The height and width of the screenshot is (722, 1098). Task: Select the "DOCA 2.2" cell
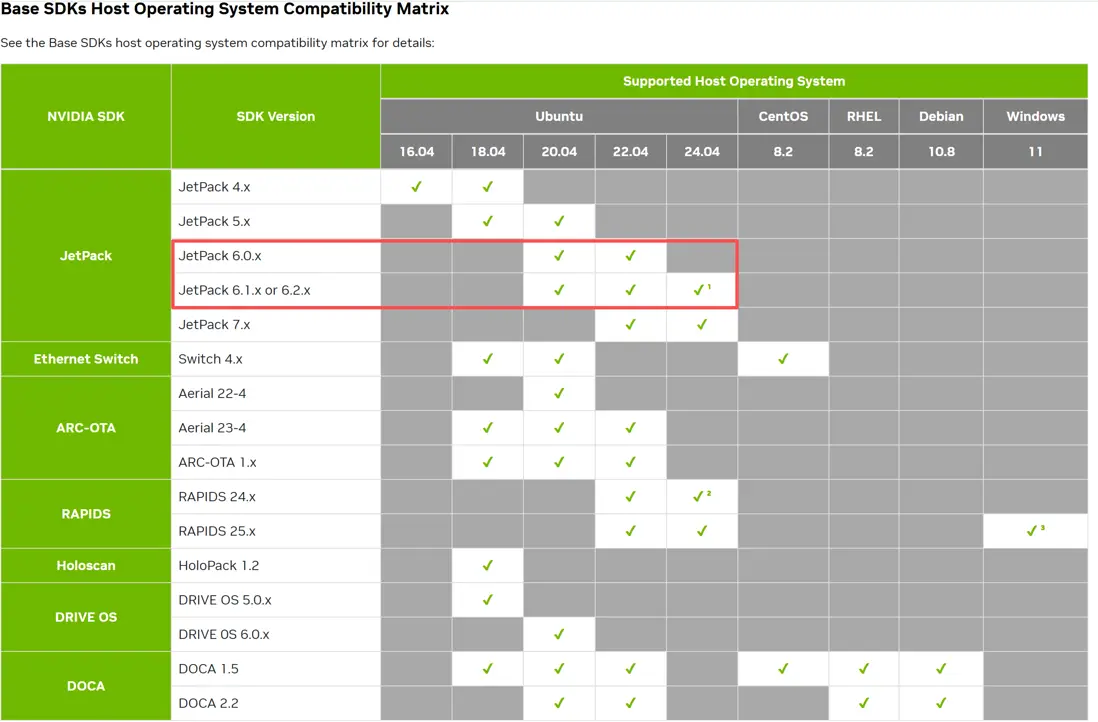point(276,703)
